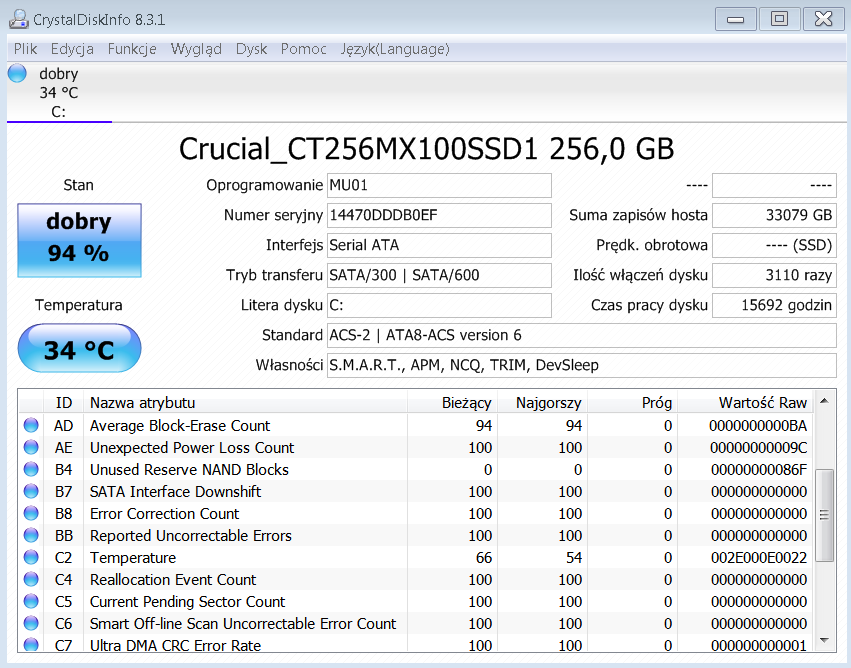The height and width of the screenshot is (668, 851).
Task: Click the status orb in the Temperature attribute row
Action: [31, 557]
